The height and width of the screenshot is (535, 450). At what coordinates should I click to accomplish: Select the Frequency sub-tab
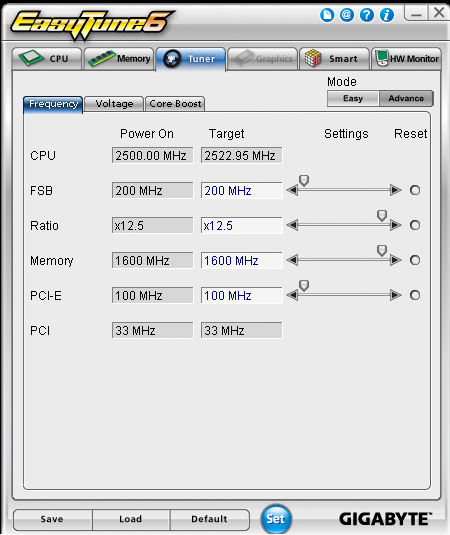pyautogui.click(x=53, y=104)
